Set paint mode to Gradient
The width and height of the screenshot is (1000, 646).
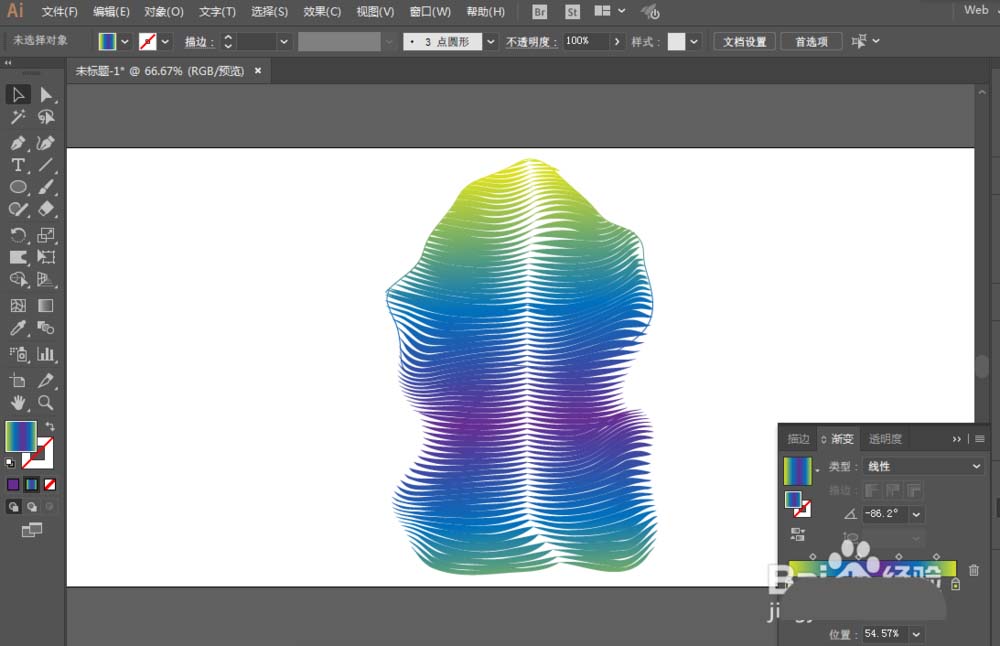(31, 485)
